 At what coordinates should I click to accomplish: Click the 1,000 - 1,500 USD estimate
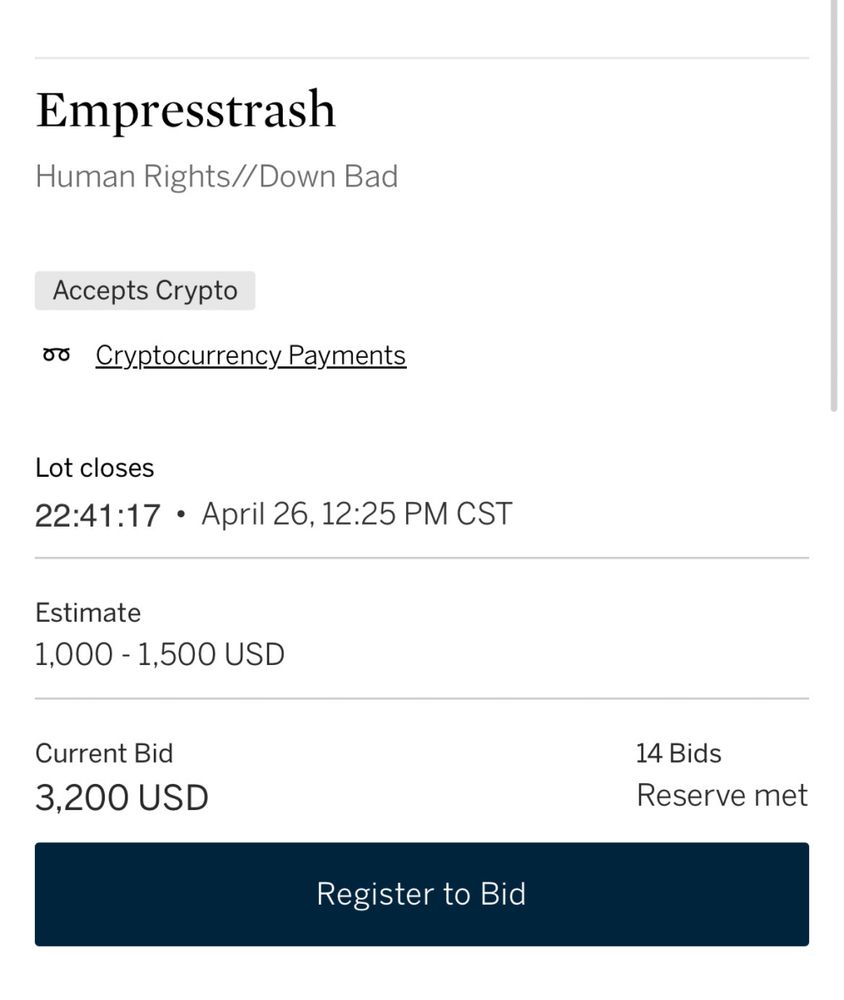pos(160,654)
